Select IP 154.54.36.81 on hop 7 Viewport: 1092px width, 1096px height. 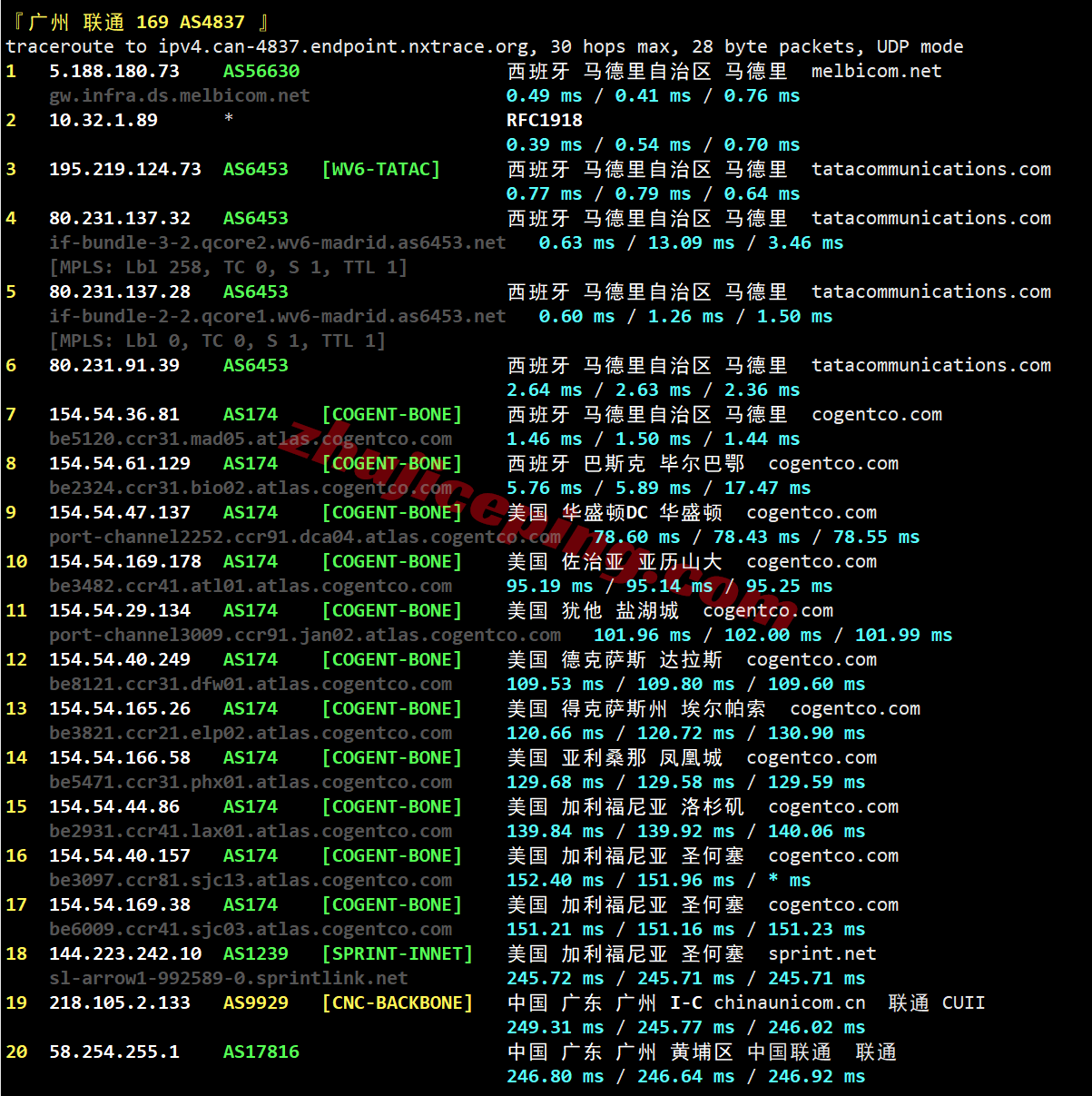(114, 414)
